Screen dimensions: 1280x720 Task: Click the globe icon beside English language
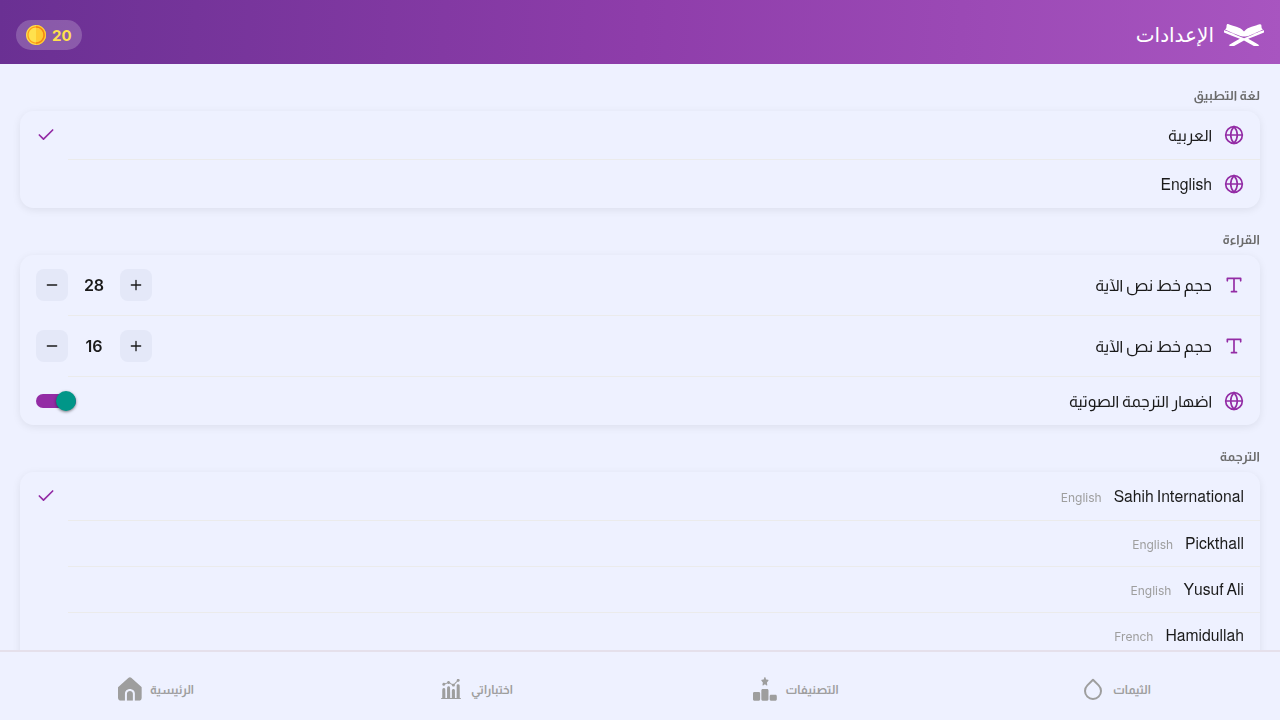[x=1234, y=184]
